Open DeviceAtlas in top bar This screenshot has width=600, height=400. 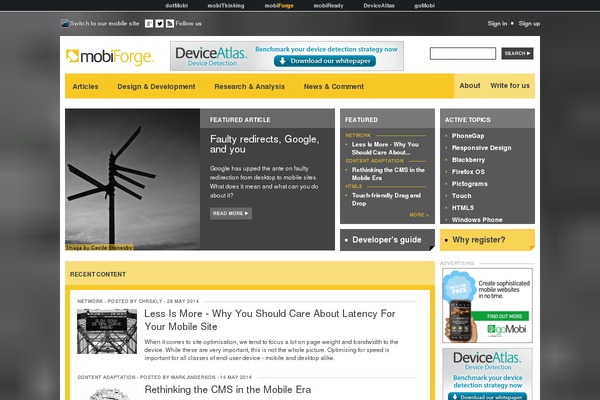[x=379, y=6]
